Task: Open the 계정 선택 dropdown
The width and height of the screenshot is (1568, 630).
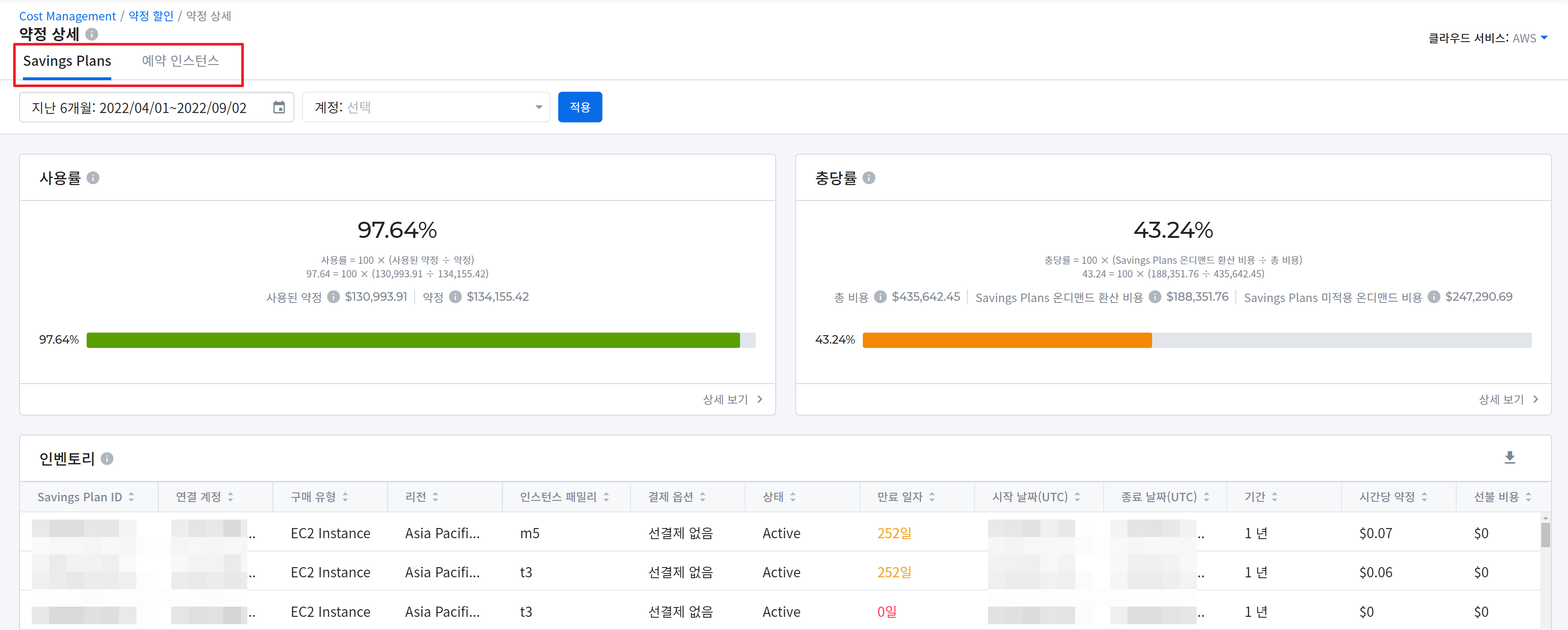Action: (x=426, y=108)
